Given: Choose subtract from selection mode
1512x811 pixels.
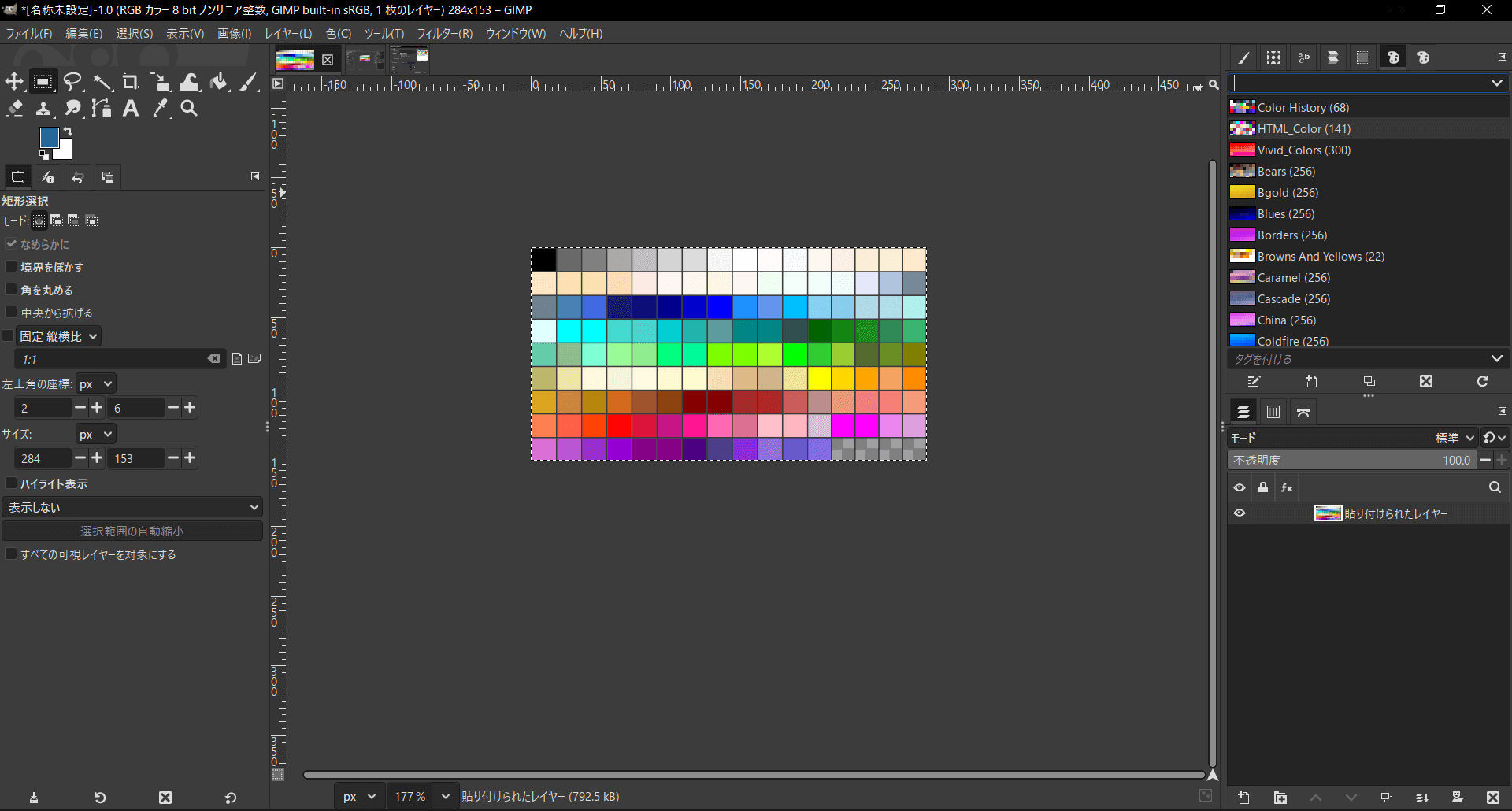Looking at the screenshot, I should (x=74, y=220).
